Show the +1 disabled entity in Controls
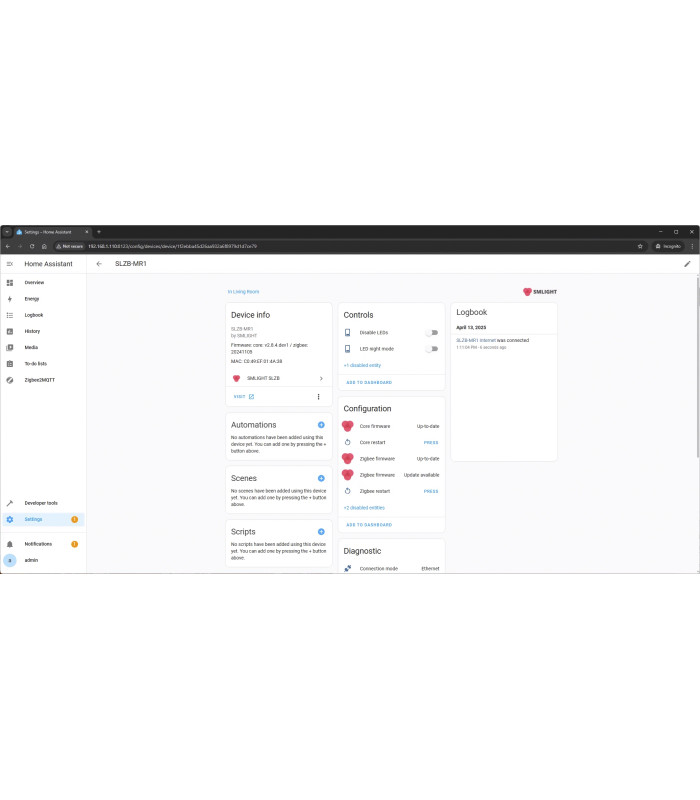 [x=362, y=365]
